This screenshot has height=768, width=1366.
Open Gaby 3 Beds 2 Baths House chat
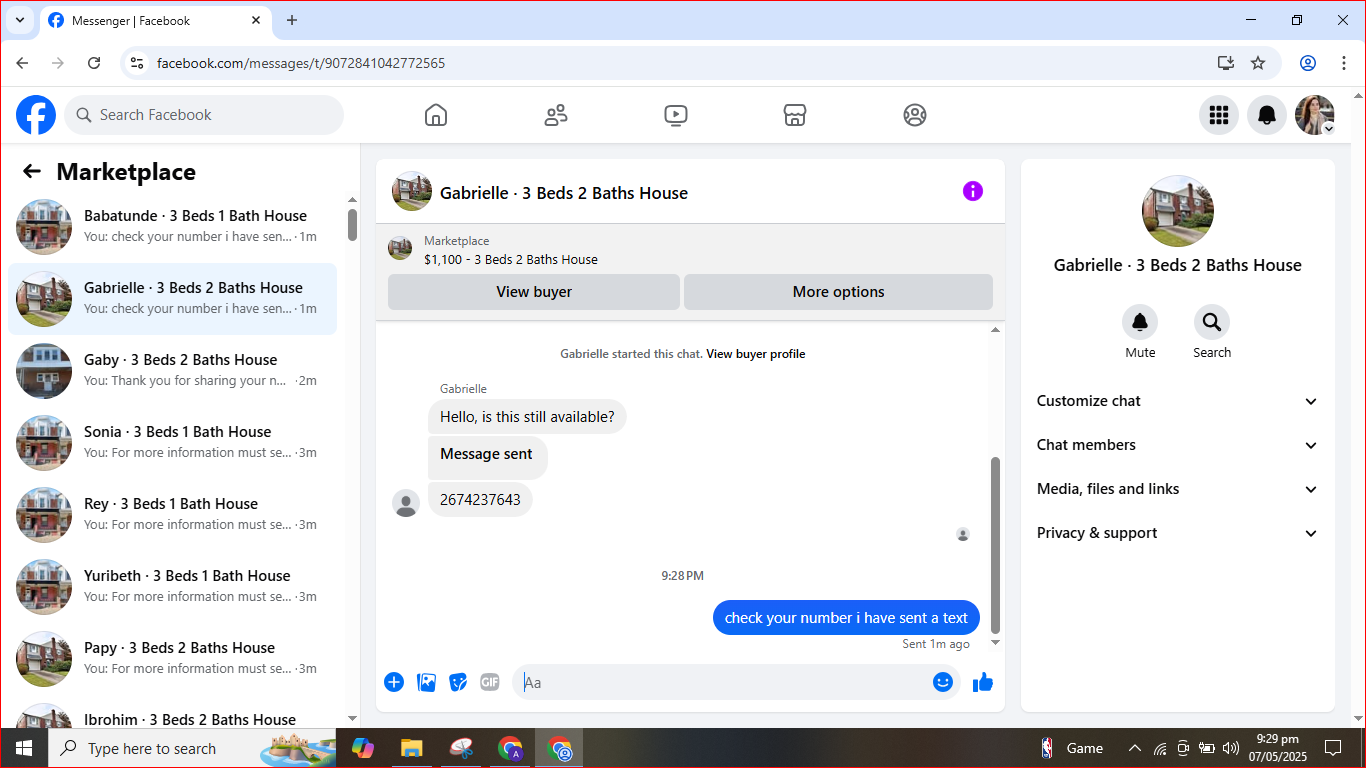click(x=172, y=371)
